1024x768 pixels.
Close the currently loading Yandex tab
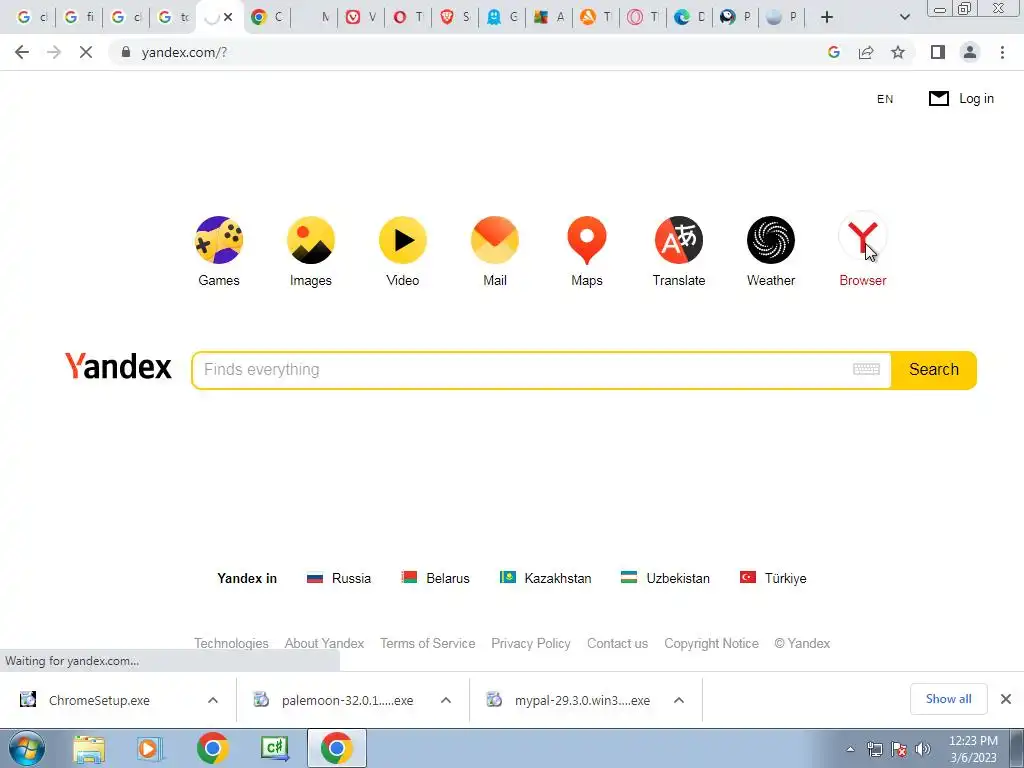228,17
